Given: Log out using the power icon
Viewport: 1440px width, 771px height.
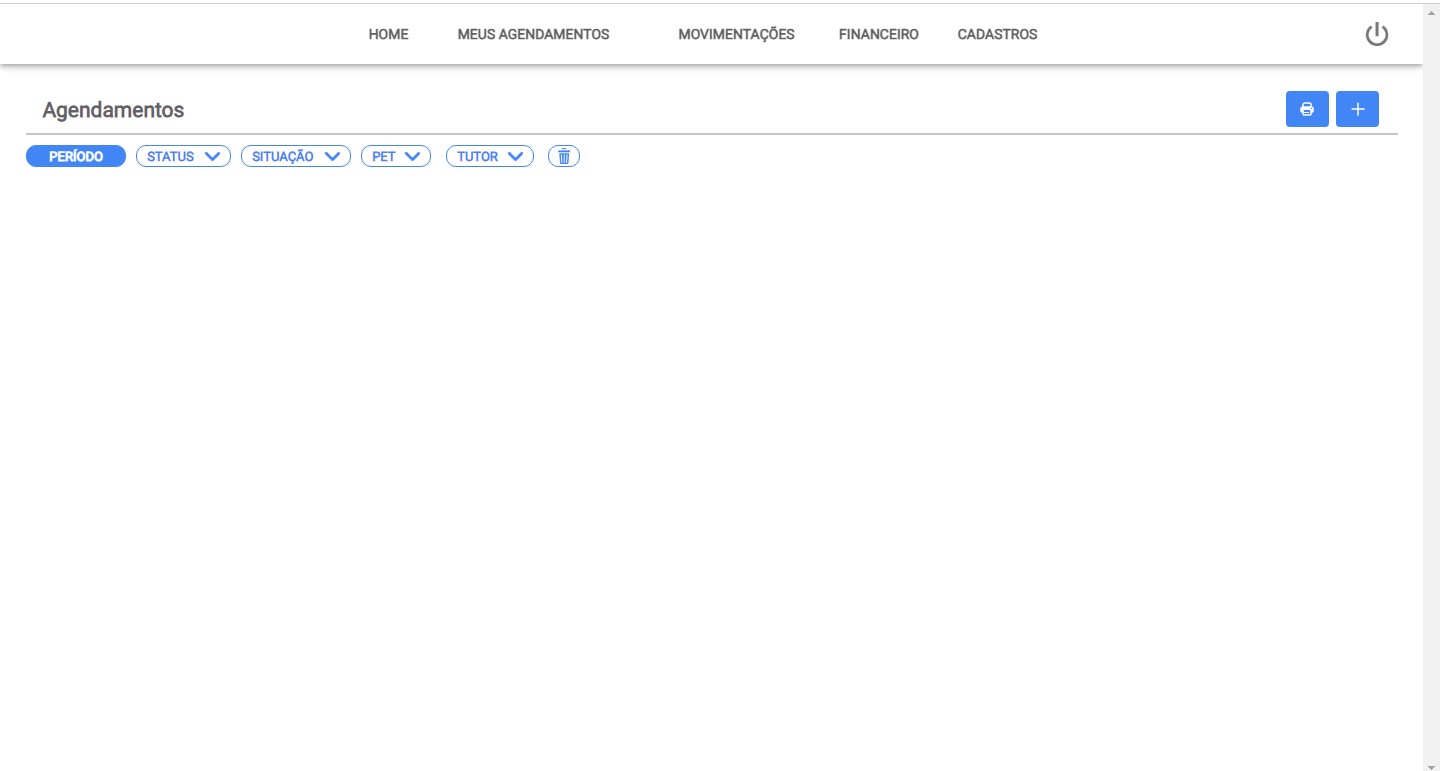Looking at the screenshot, I should 1377,35.
